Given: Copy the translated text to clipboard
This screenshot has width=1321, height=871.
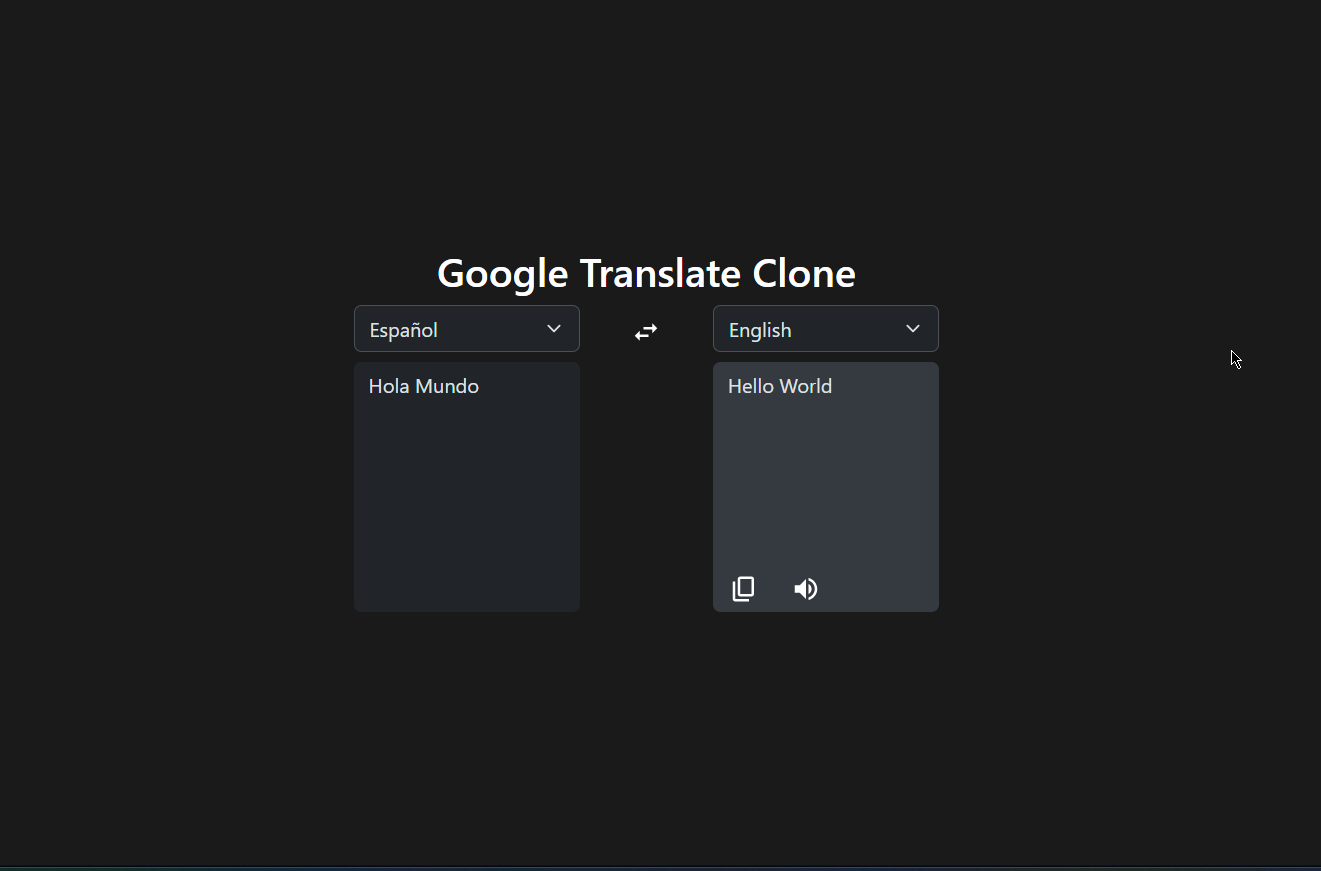Looking at the screenshot, I should (x=743, y=589).
